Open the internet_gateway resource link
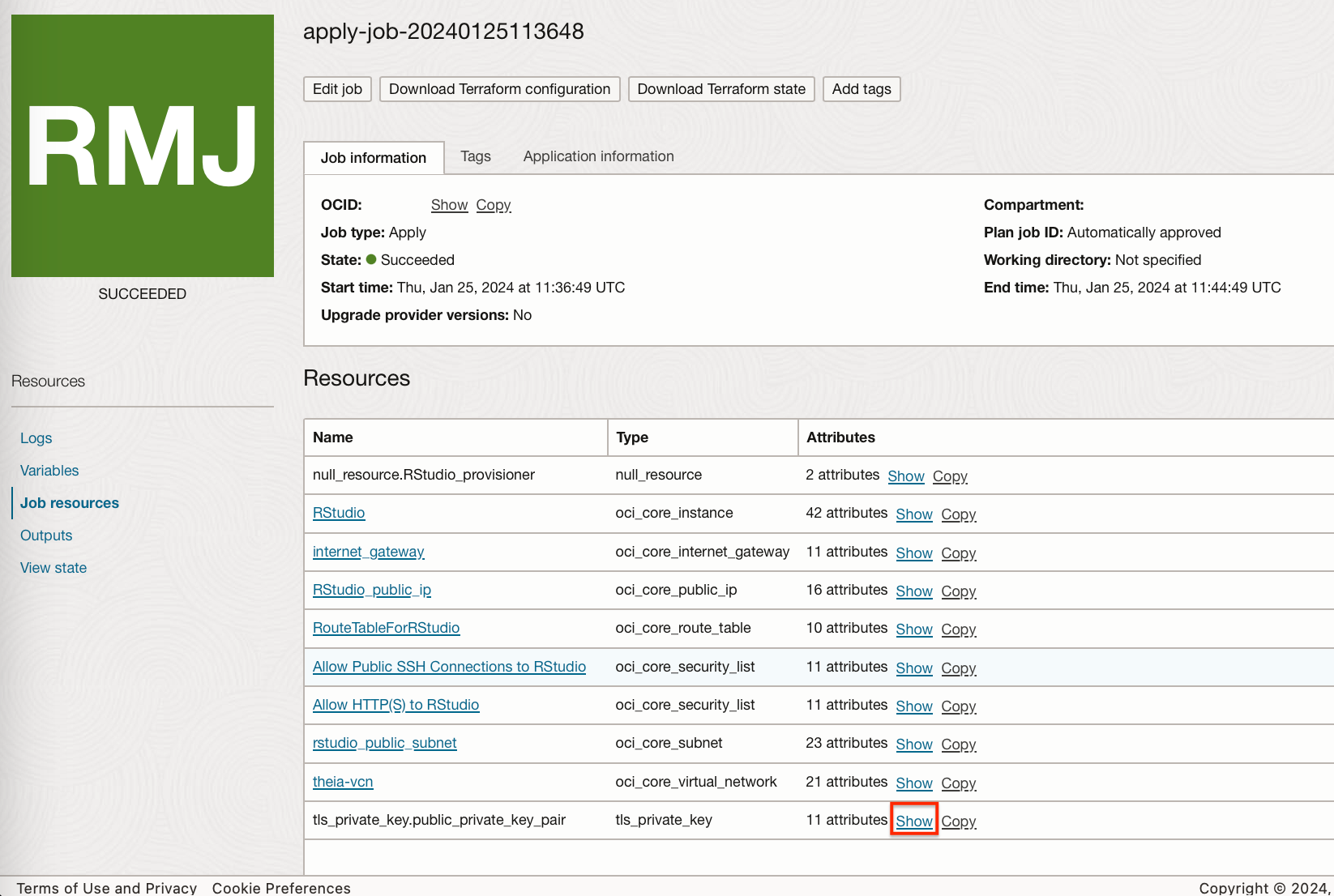Screen dimensions: 1334x896 (x=369, y=552)
